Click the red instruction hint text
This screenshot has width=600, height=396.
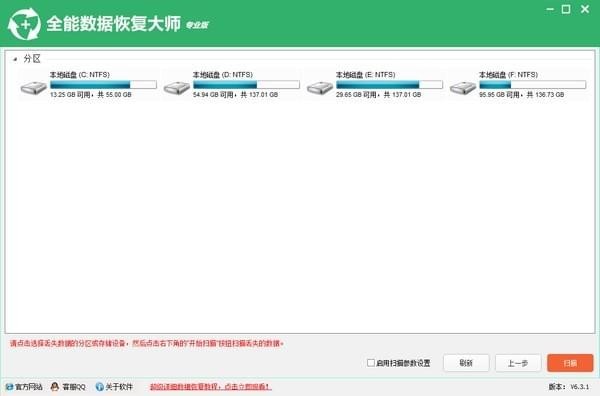tap(147, 343)
